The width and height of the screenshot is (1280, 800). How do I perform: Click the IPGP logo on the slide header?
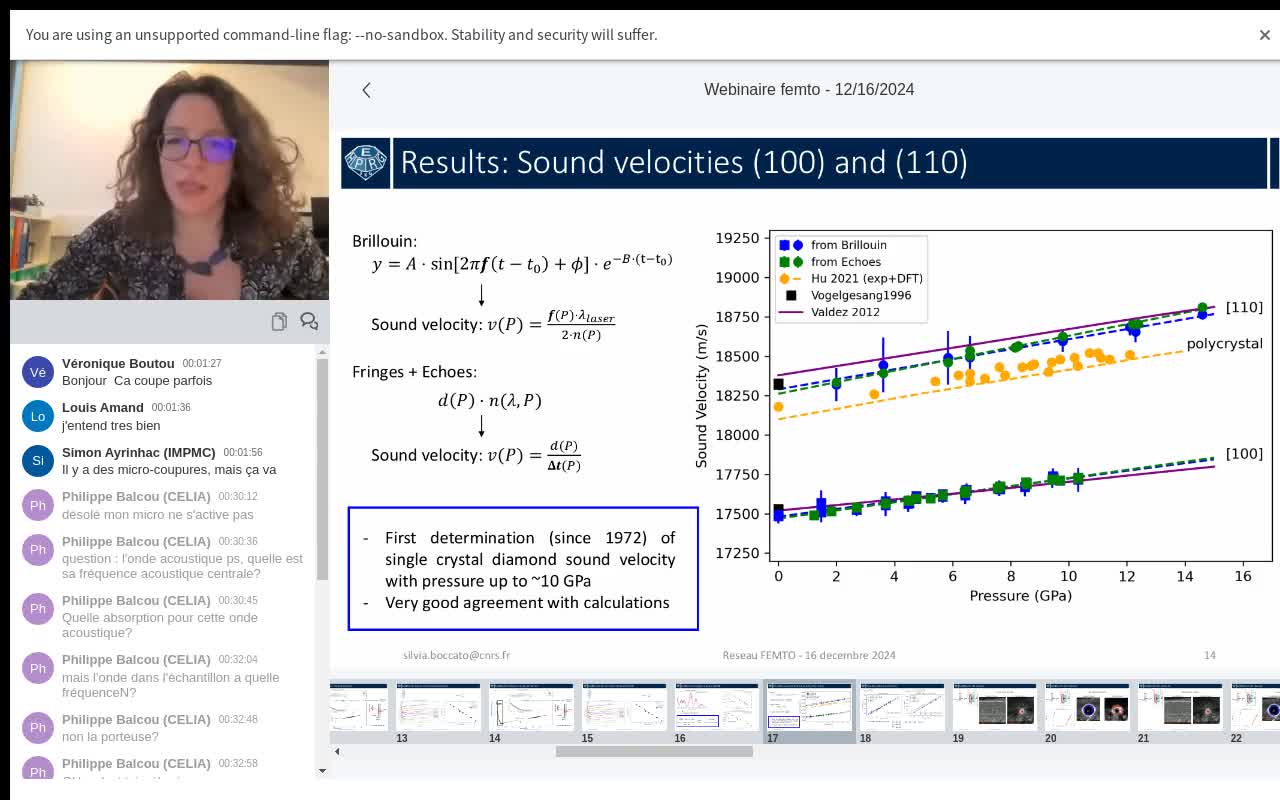(365, 162)
